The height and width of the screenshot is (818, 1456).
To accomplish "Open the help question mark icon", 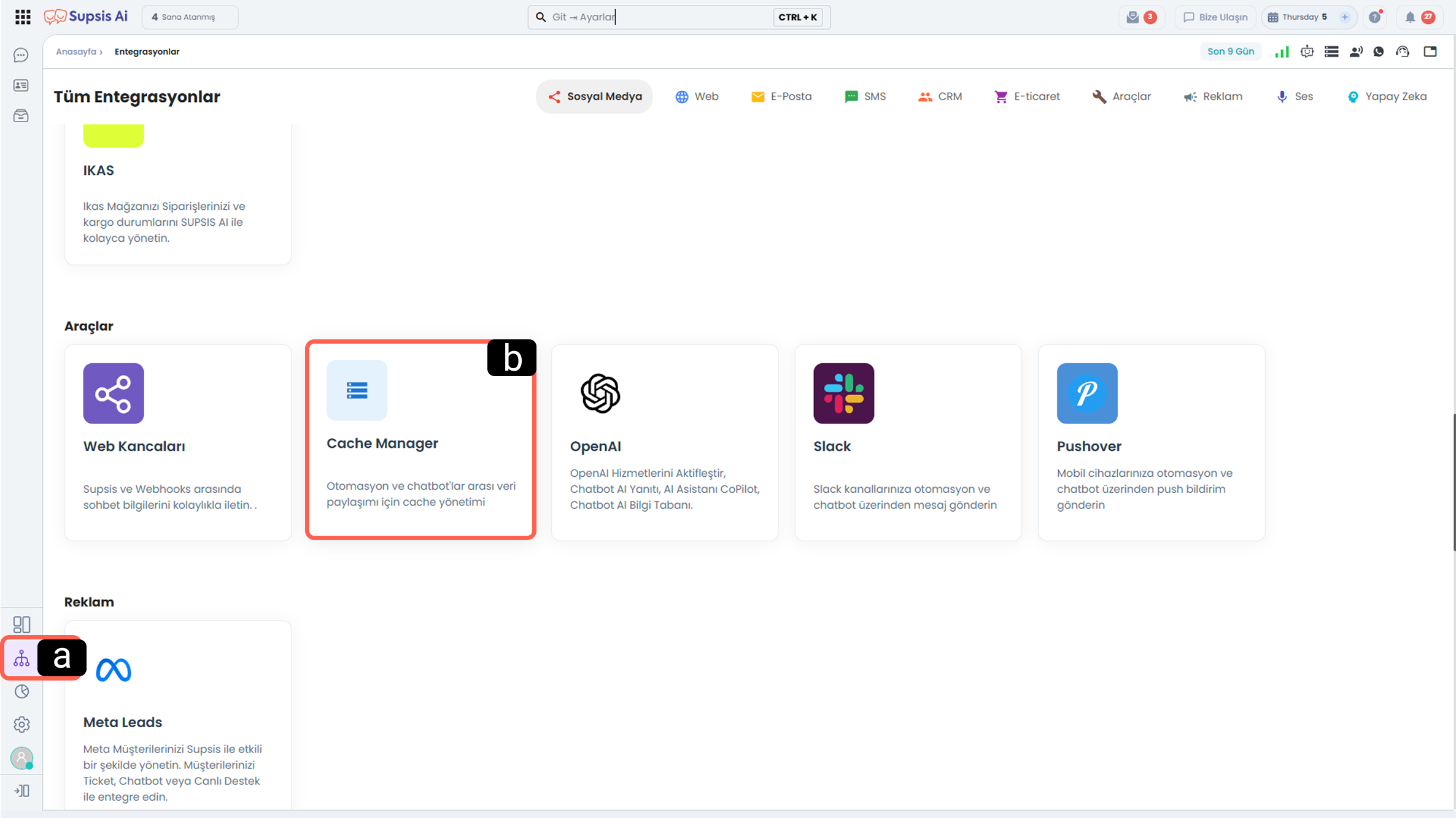I will tap(1375, 17).
